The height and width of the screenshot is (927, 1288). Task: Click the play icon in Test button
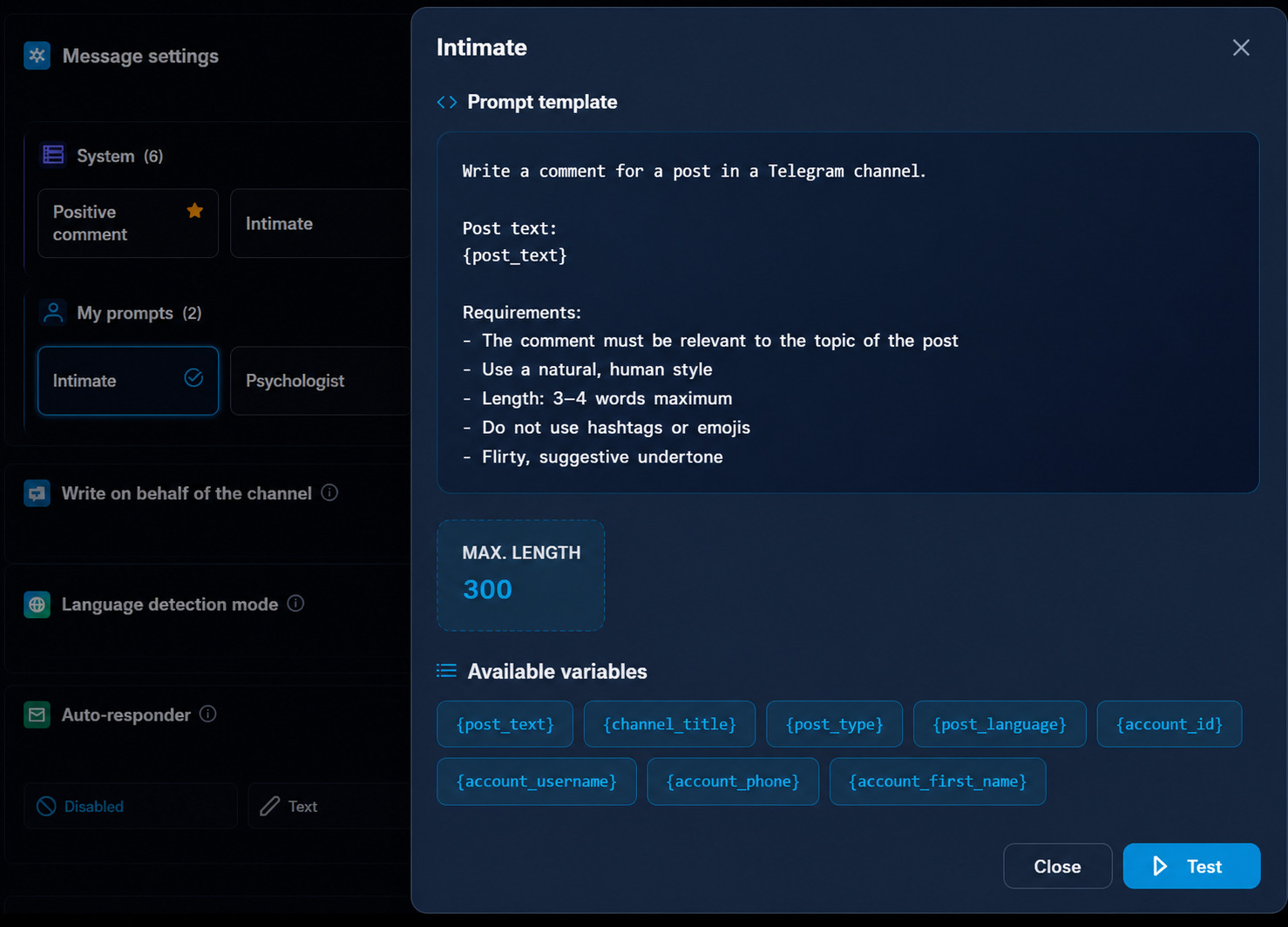tap(1160, 866)
